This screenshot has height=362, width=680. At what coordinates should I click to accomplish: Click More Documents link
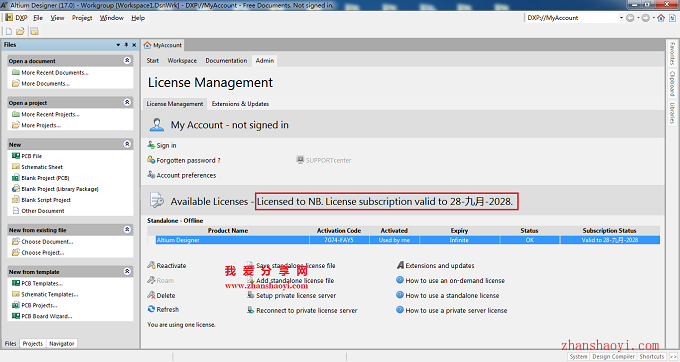(x=46, y=84)
